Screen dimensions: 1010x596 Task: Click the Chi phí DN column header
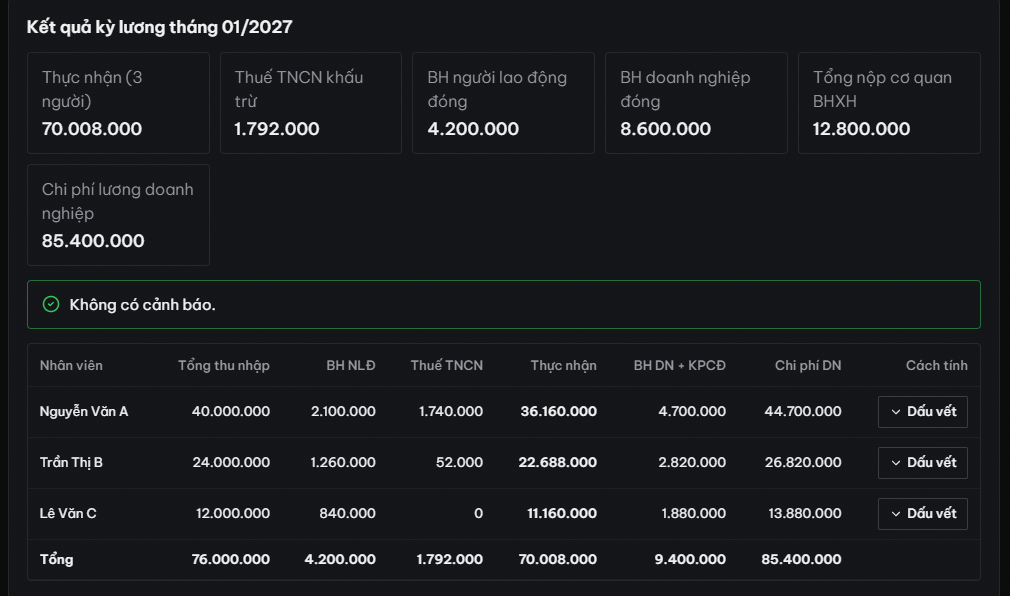pos(808,365)
